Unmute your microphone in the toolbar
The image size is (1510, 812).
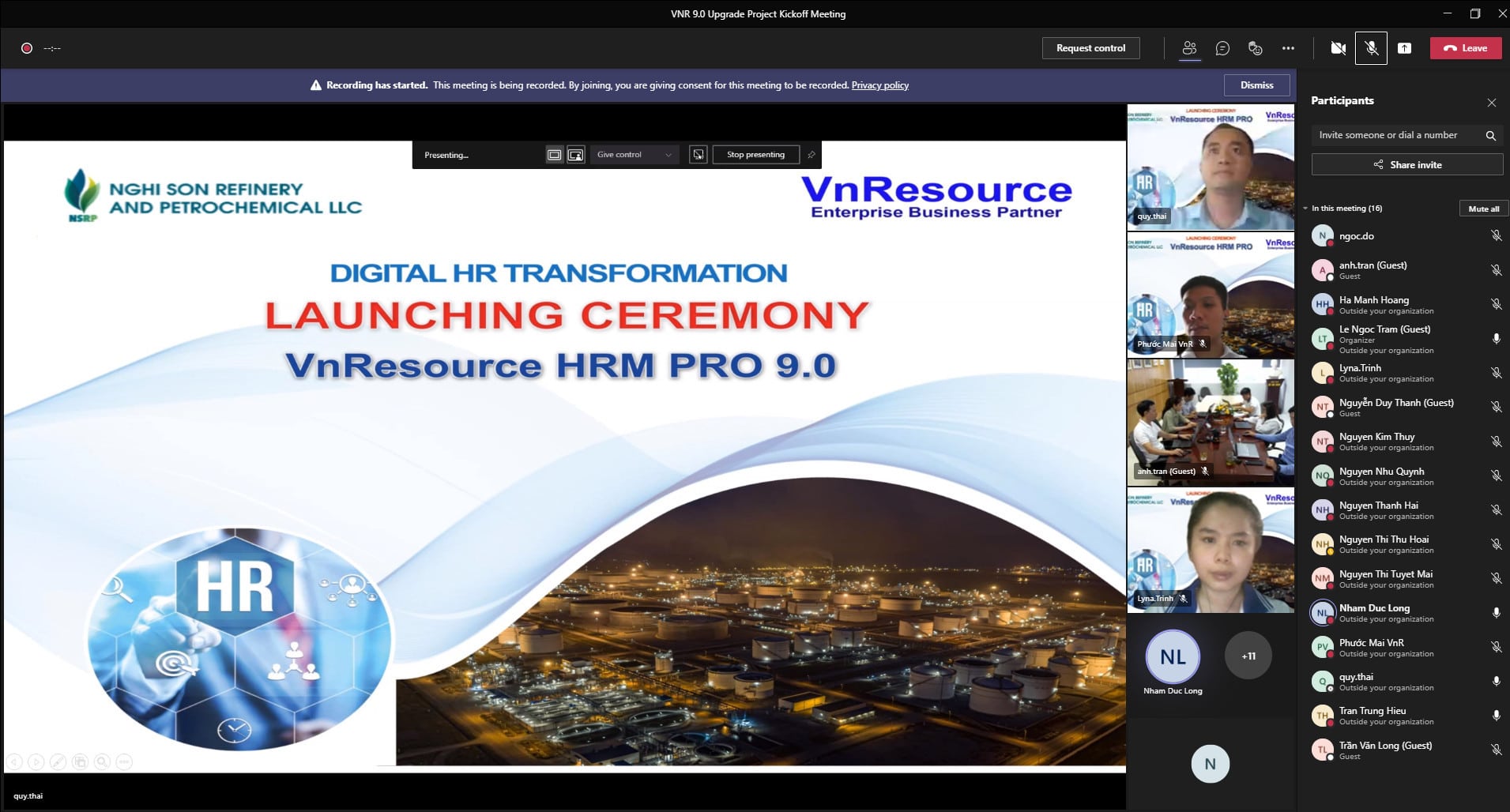[1371, 48]
